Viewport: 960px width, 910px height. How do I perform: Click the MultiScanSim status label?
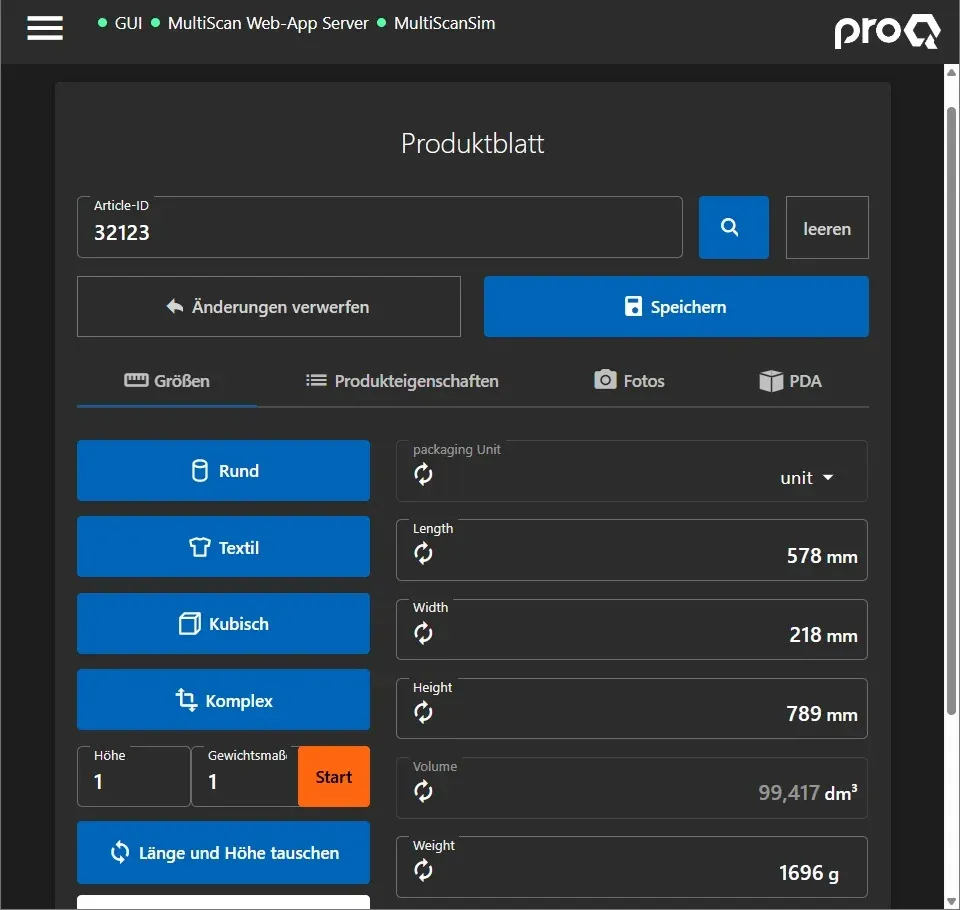coord(444,23)
